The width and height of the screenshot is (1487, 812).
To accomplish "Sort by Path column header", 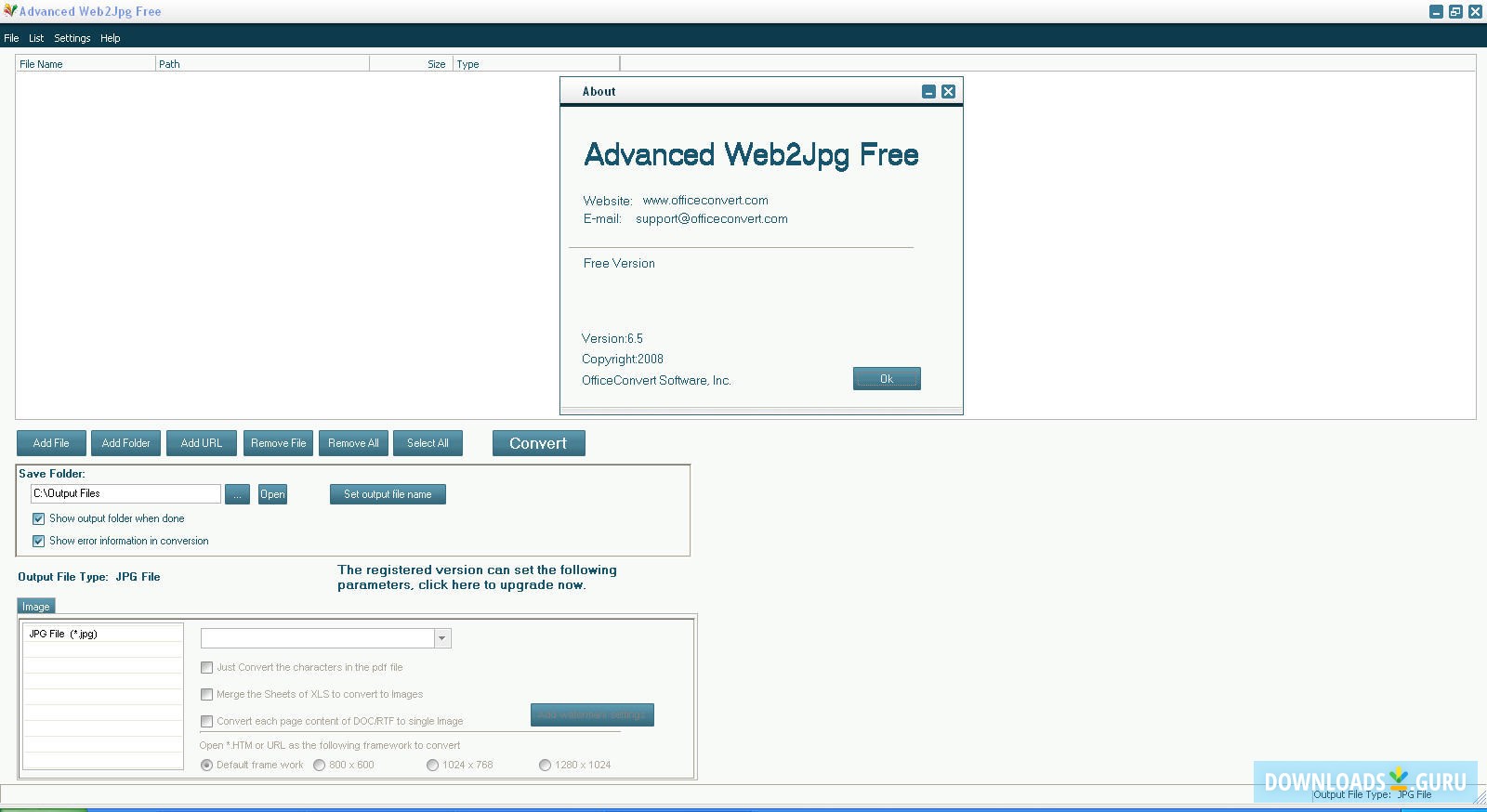I will [x=262, y=64].
